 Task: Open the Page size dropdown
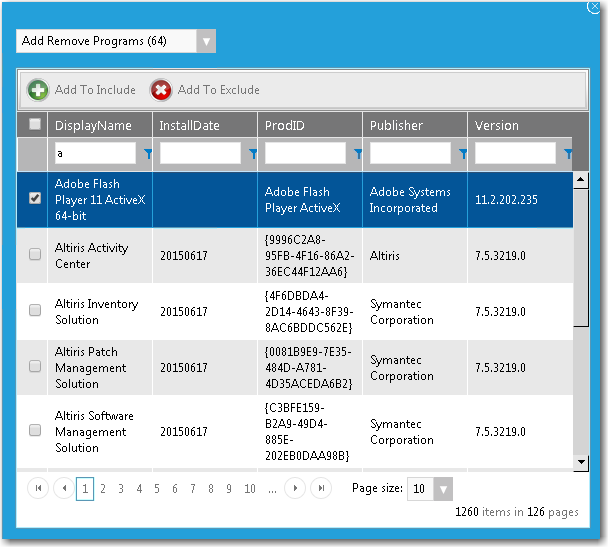tap(443, 489)
